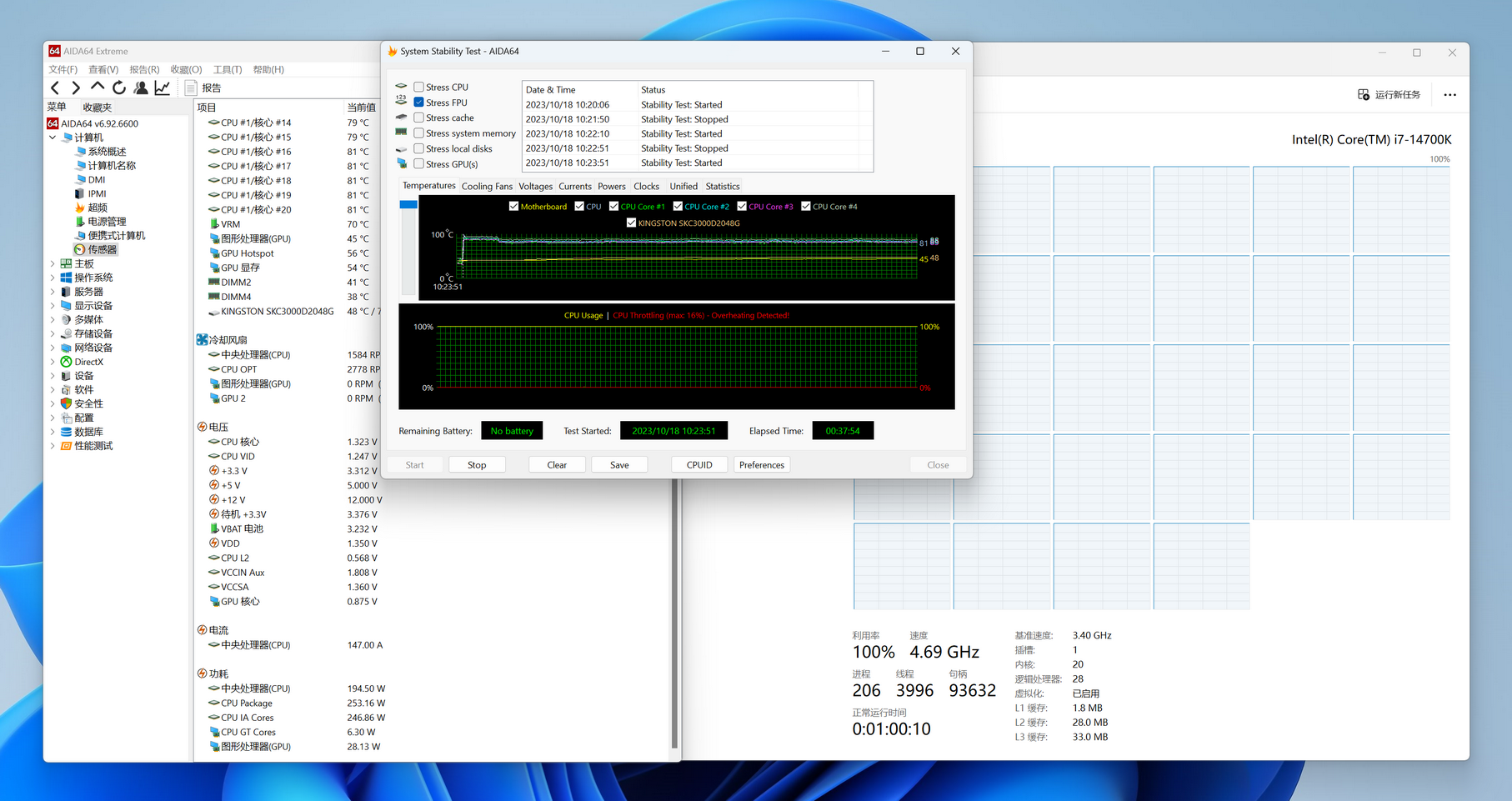1512x801 pixels.
Task: Collapse the 计算机 tree node
Action: [x=53, y=138]
